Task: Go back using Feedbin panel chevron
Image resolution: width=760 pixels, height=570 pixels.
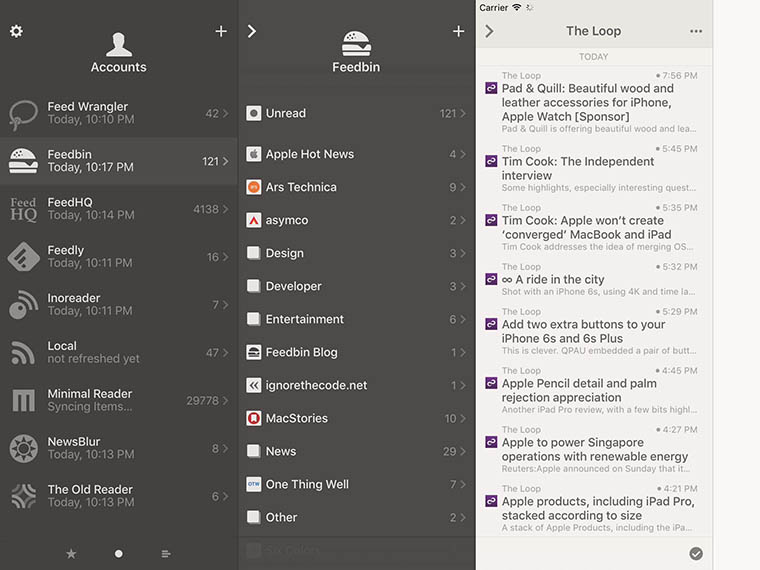Action: pyautogui.click(x=252, y=32)
